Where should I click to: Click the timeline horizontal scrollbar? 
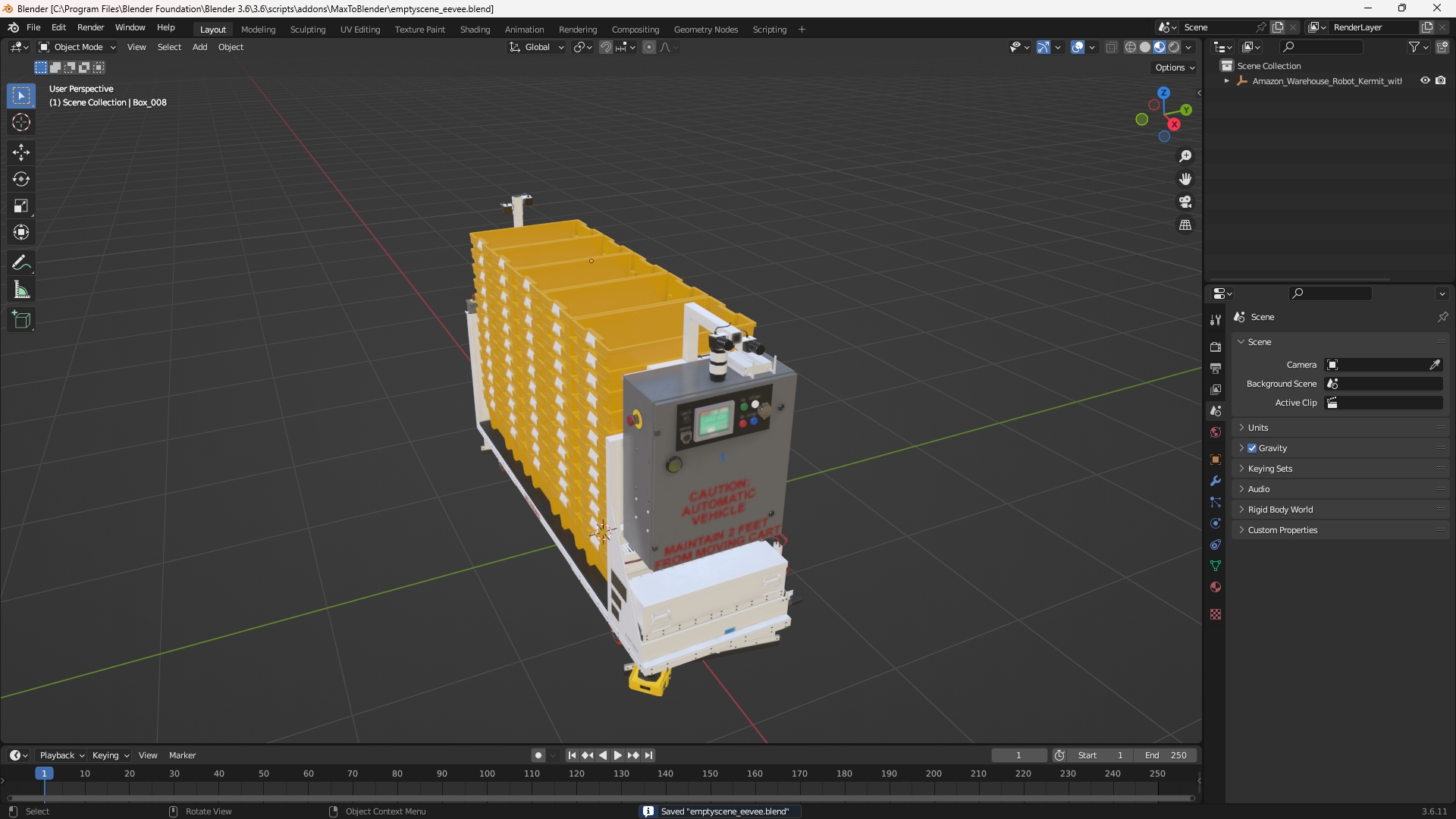601,798
